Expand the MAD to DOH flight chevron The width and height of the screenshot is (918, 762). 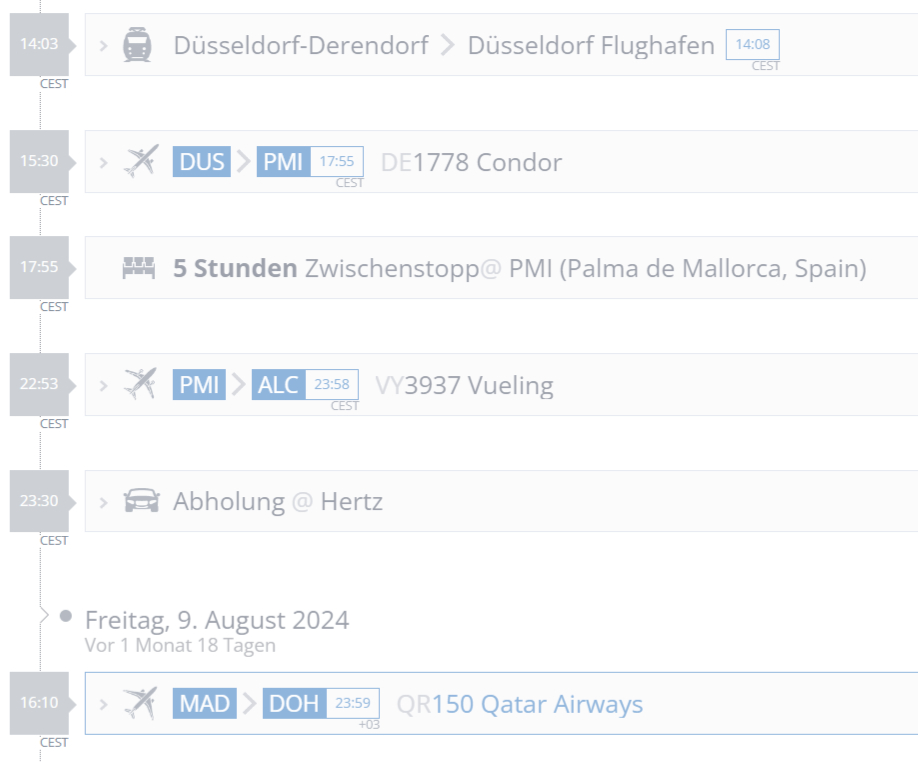click(104, 703)
